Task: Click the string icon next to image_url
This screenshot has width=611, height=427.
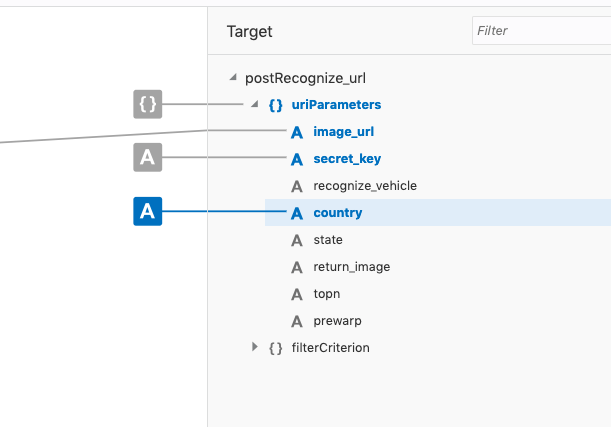Action: coord(296,132)
